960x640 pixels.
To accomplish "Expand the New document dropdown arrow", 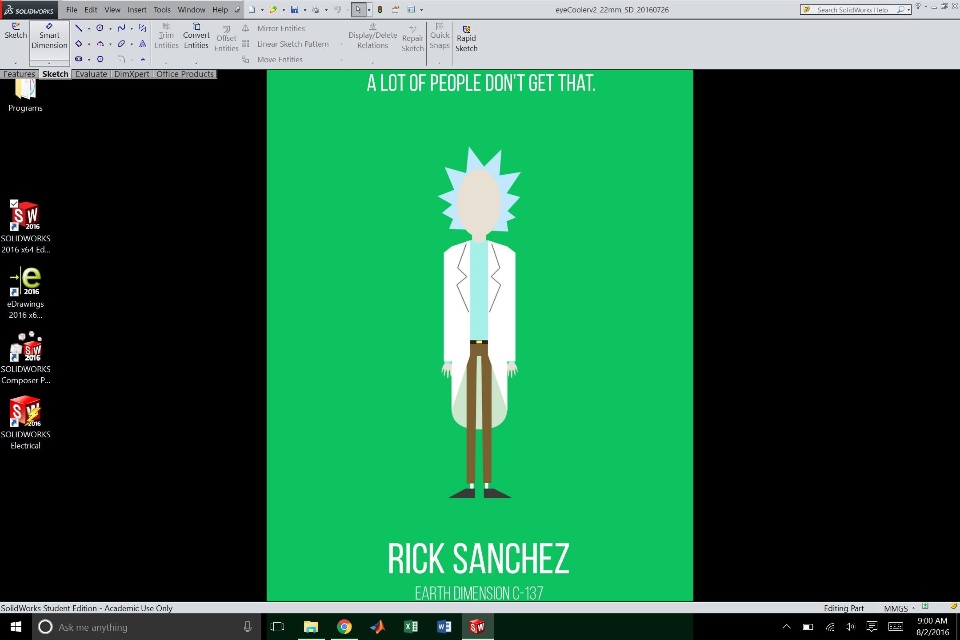I will coord(262,10).
